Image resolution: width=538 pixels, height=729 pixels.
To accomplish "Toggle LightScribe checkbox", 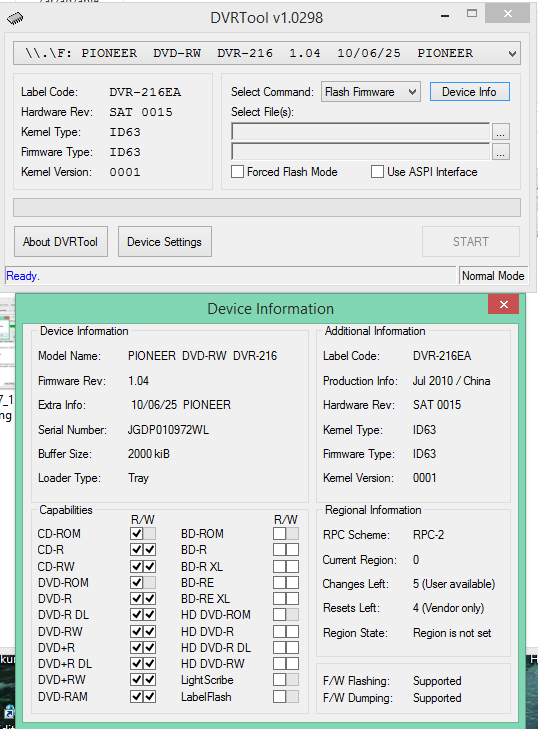I will pyautogui.click(x=279, y=680).
